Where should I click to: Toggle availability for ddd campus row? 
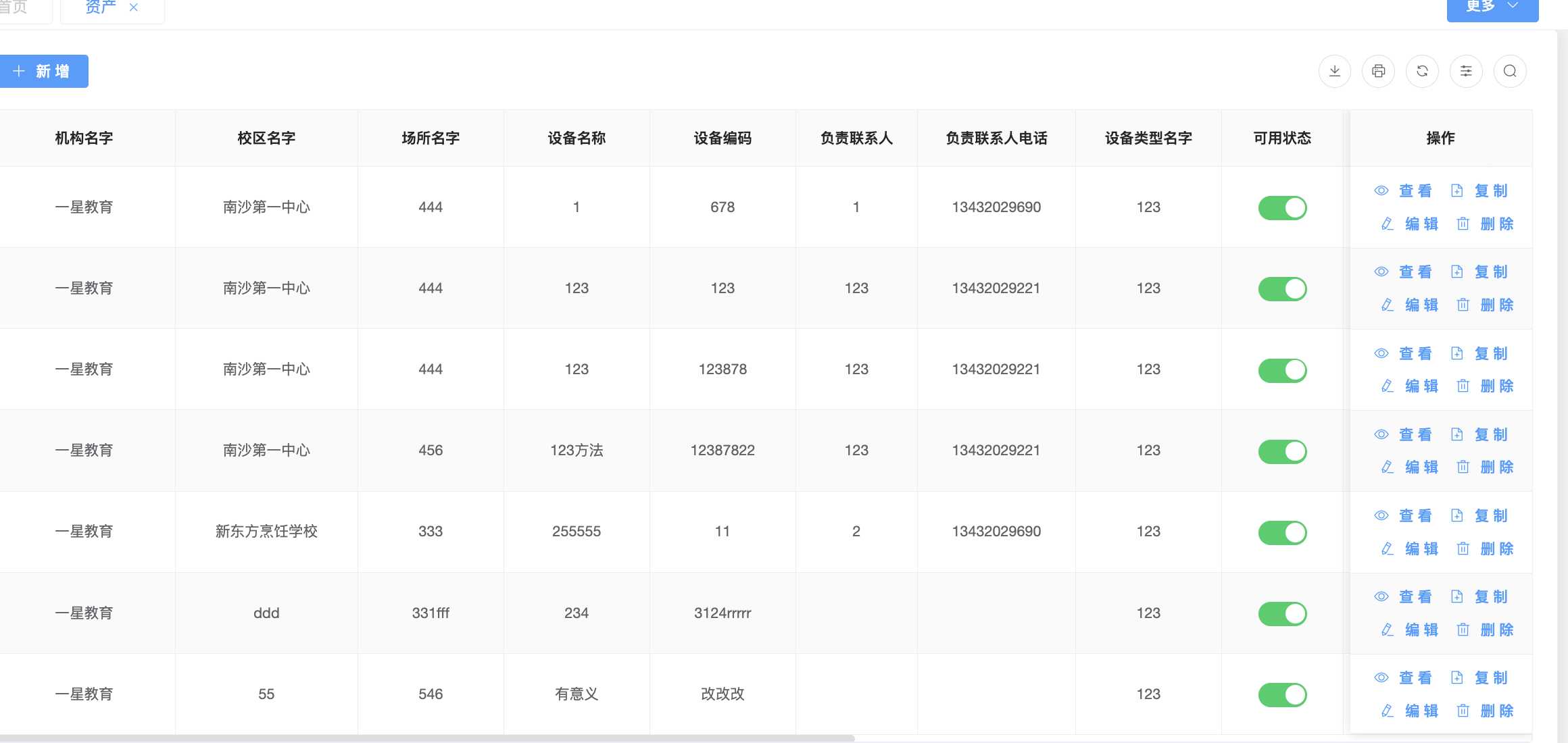tap(1282, 613)
